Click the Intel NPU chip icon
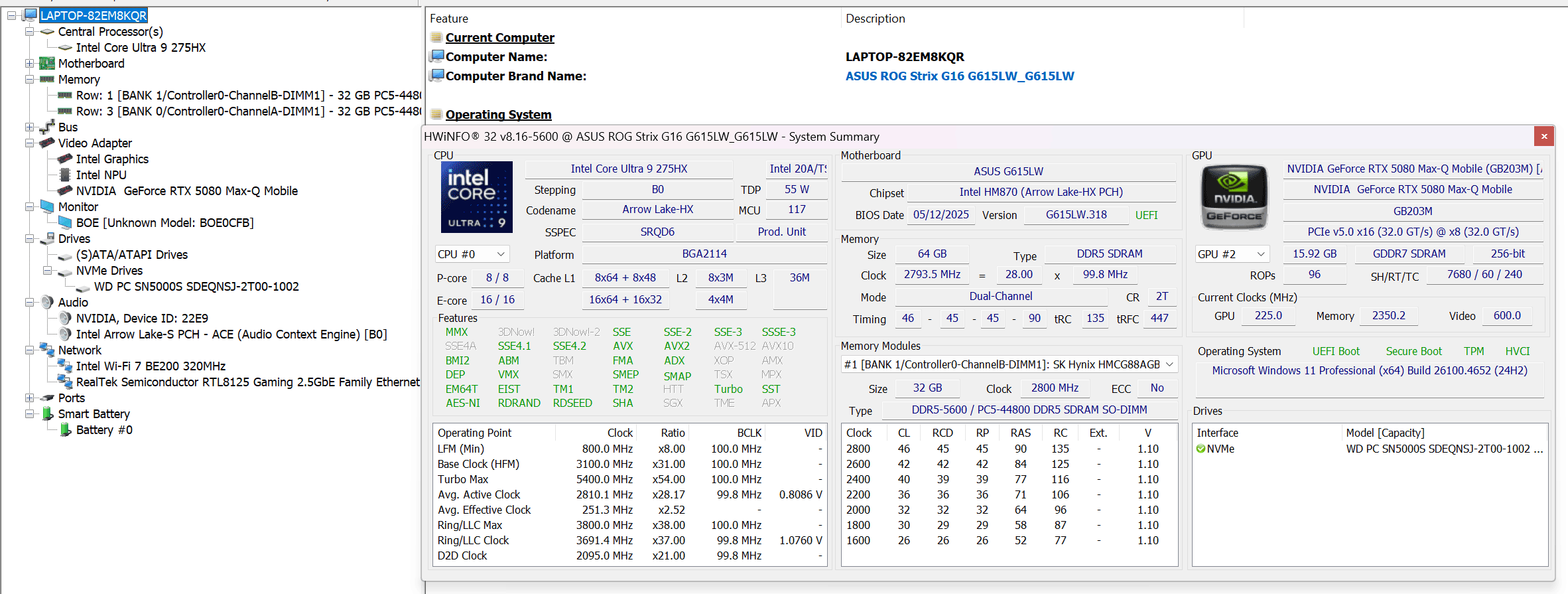Screen dimensions: 1568x594 point(65,175)
